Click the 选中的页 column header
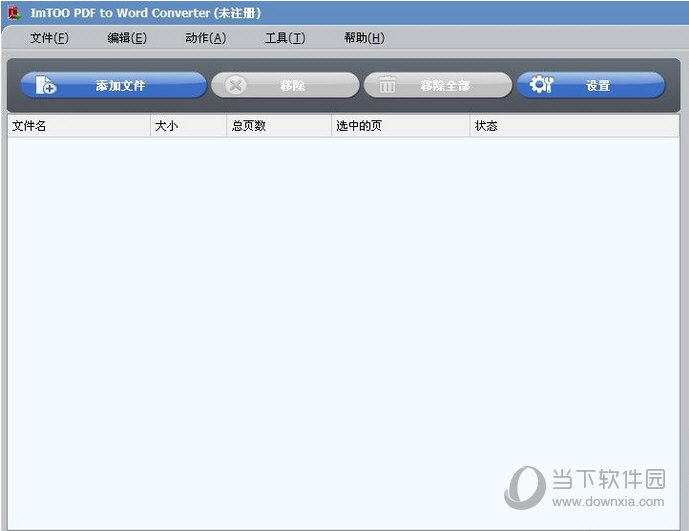This screenshot has width=689, height=531. click(x=401, y=126)
